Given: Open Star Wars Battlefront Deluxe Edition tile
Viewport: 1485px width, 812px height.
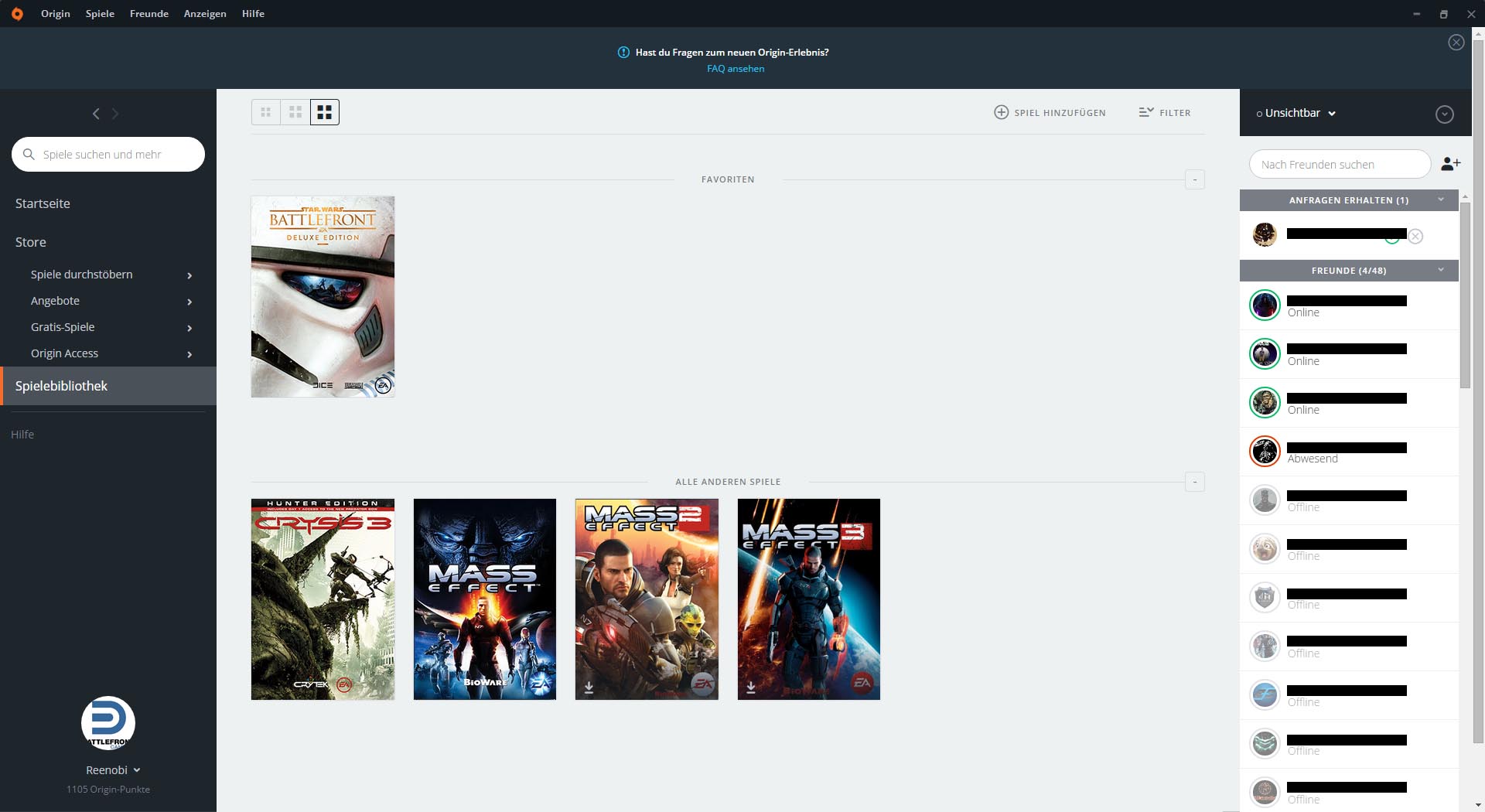Looking at the screenshot, I should coord(323,297).
